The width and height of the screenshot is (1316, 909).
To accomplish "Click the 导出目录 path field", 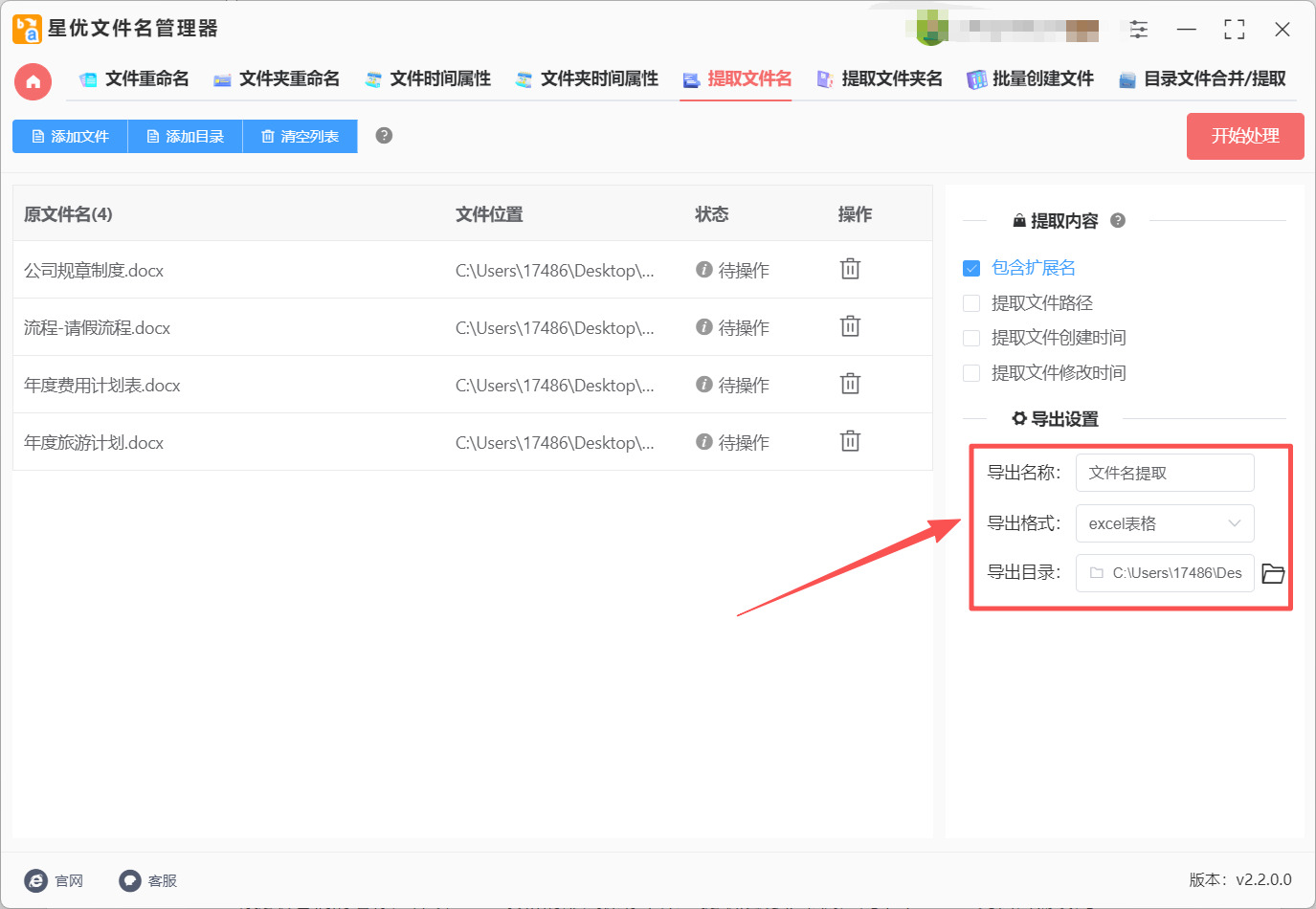I will [x=1165, y=573].
